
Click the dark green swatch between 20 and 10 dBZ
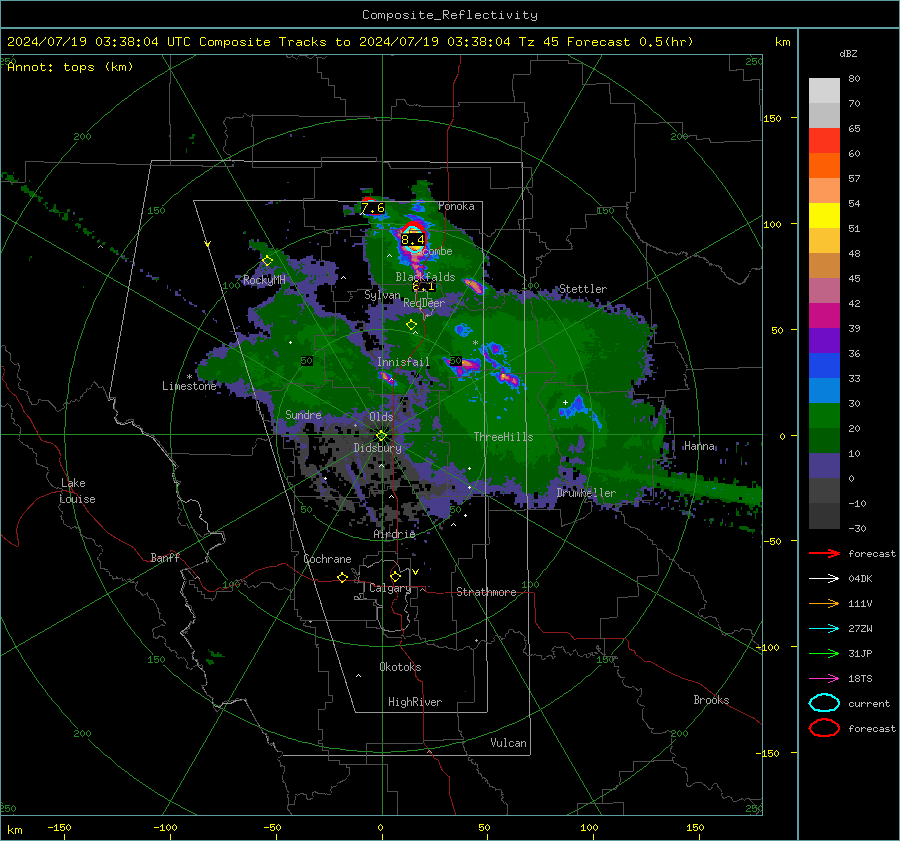(824, 441)
